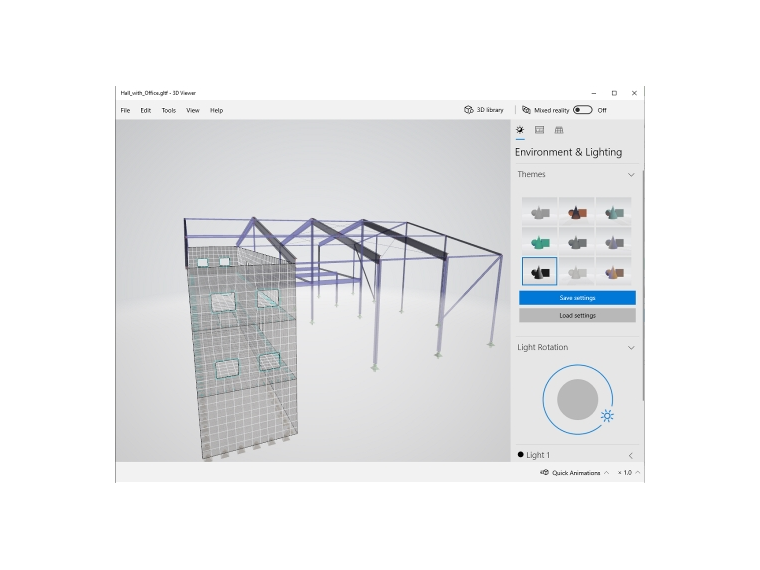
Task: Click the right panel vertical scrollbar
Action: tap(643, 285)
